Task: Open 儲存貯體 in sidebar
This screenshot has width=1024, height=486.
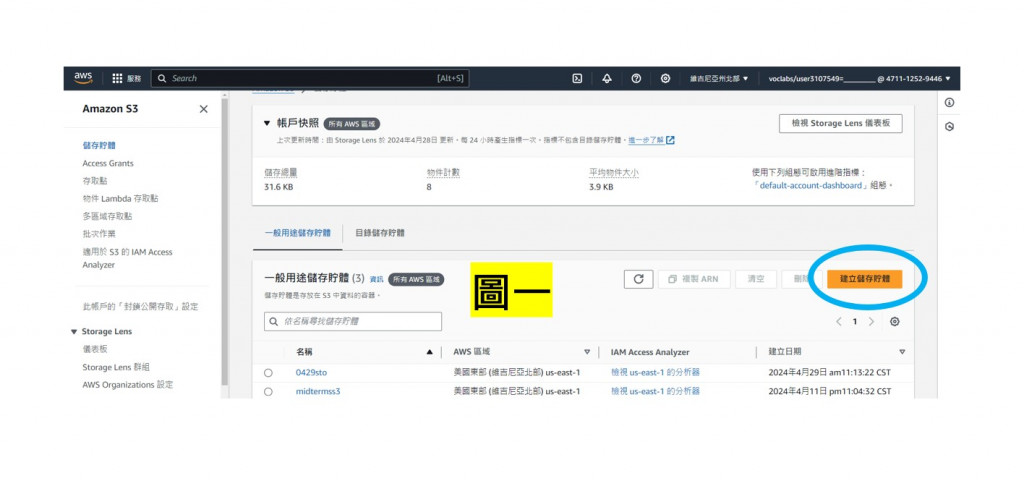Action: 99,145
